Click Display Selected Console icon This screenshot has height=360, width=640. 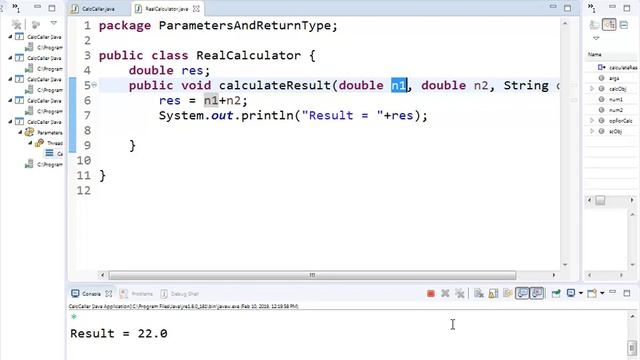pos(571,293)
